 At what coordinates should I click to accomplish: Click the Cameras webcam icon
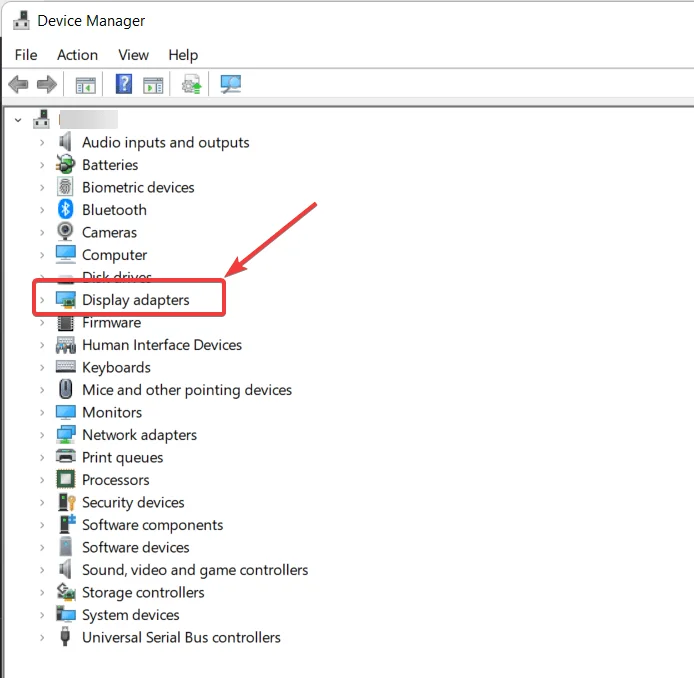[x=65, y=231]
